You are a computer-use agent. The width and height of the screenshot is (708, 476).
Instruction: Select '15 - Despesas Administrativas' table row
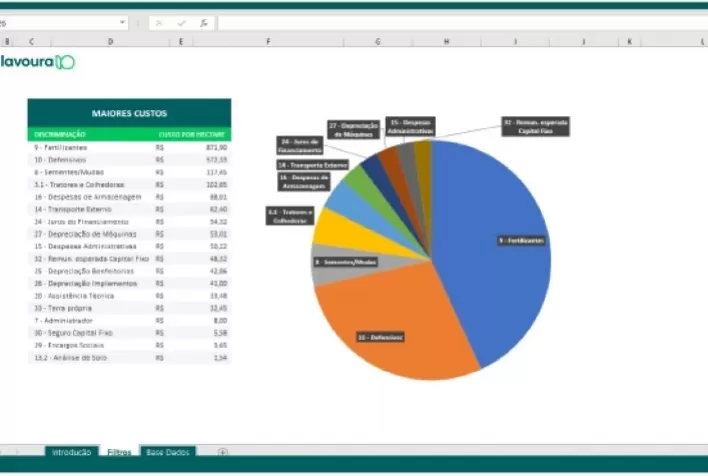(x=129, y=246)
